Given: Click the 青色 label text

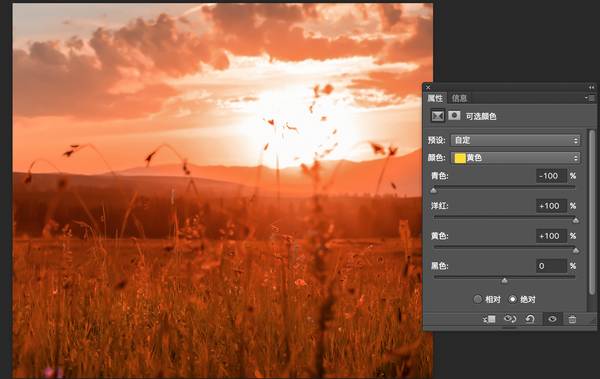Looking at the screenshot, I should 439,176.
